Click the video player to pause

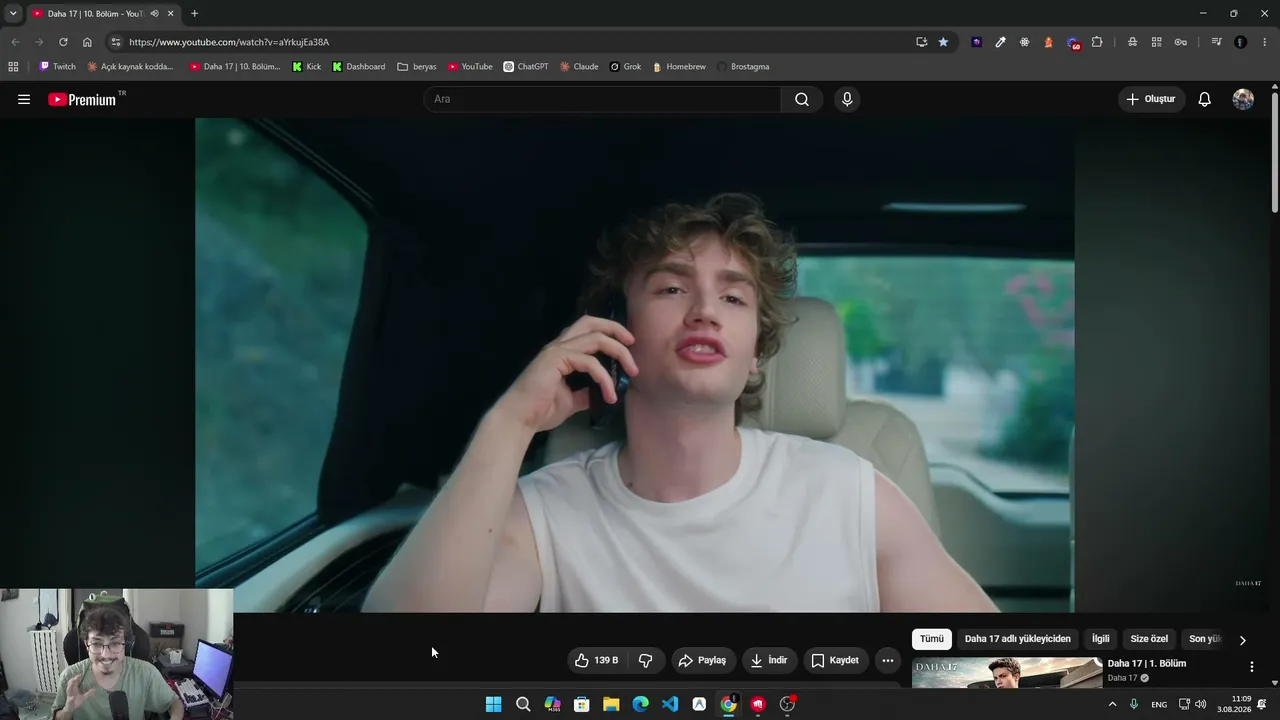635,365
